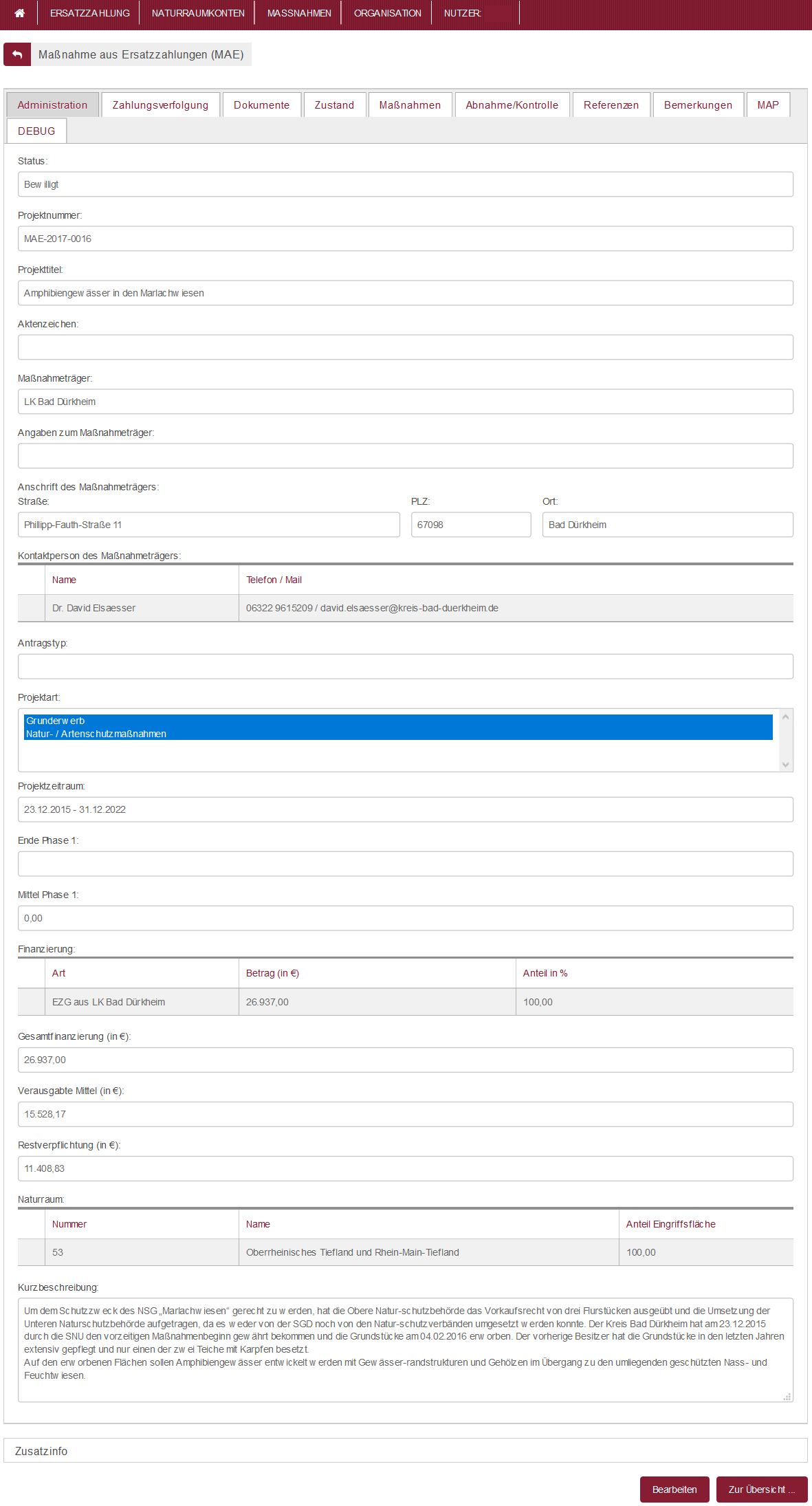Click the Bearbeiten button

674,1489
